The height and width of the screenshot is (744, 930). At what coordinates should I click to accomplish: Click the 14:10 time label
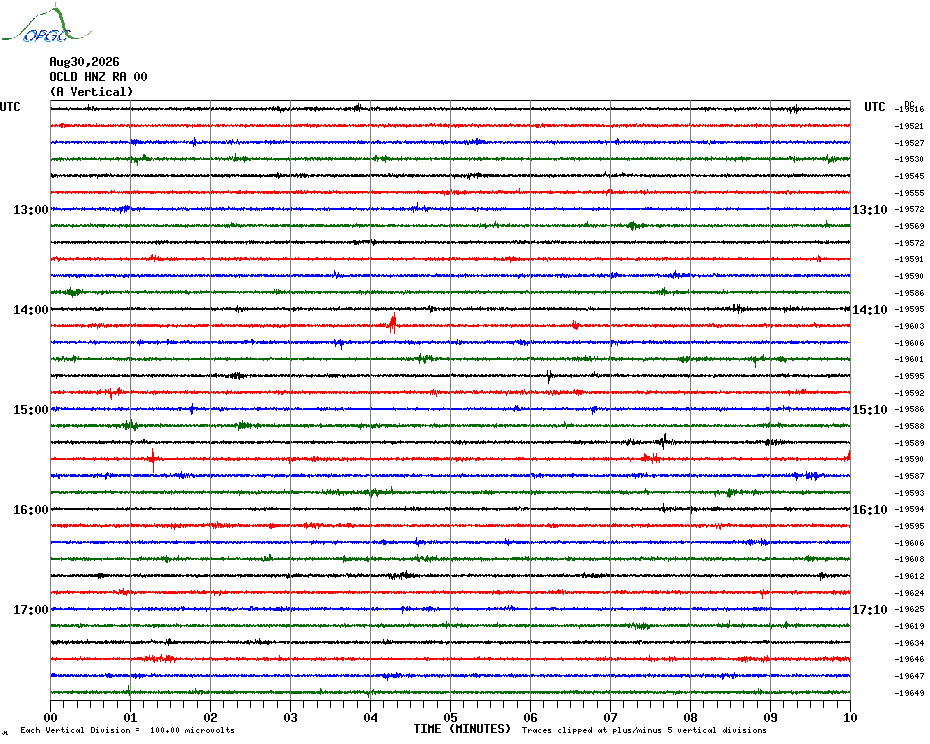tap(870, 310)
